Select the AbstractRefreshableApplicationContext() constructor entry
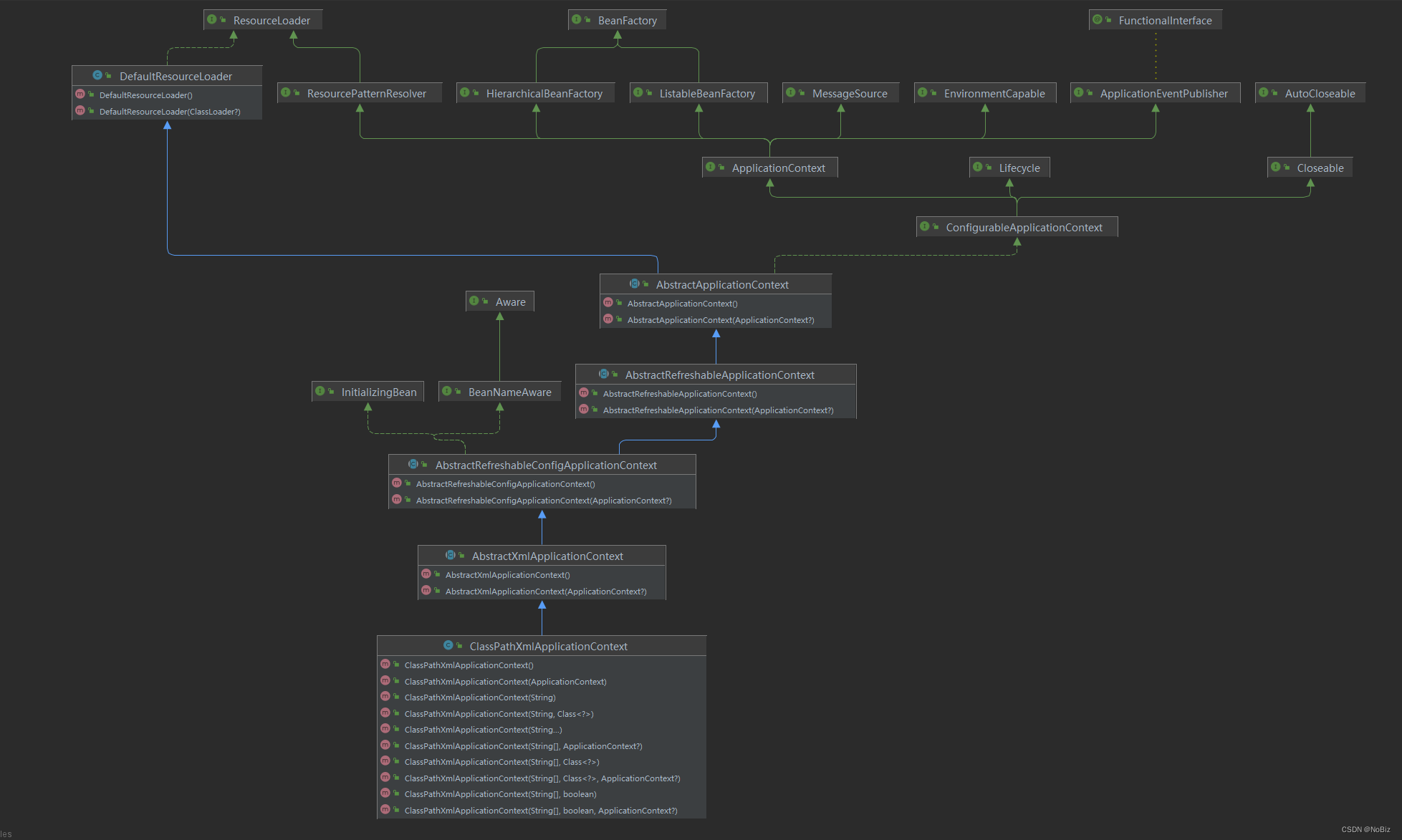Viewport: 1402px width, 840px height. click(x=679, y=394)
